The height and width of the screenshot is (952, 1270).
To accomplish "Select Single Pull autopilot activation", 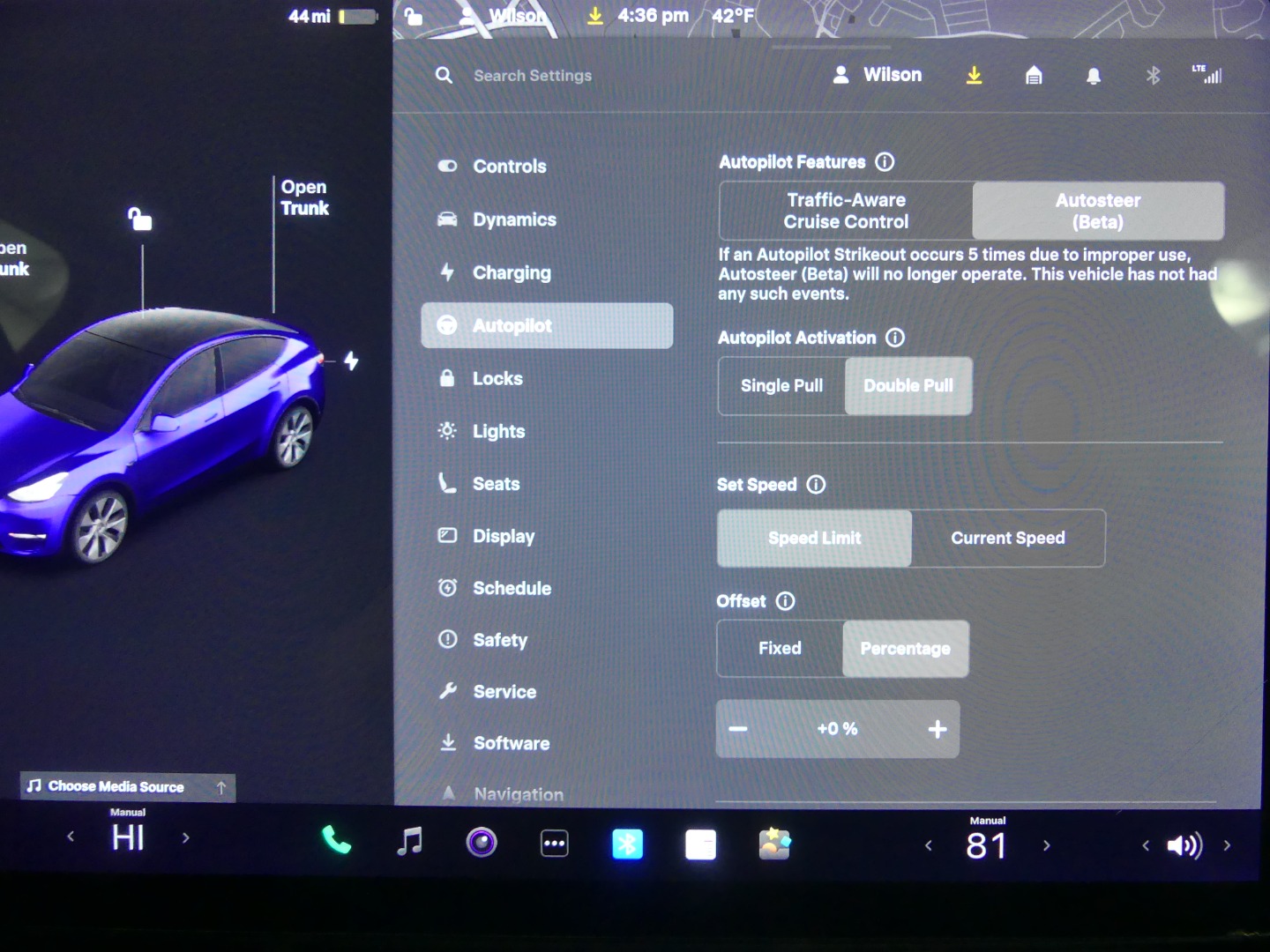I will (781, 386).
